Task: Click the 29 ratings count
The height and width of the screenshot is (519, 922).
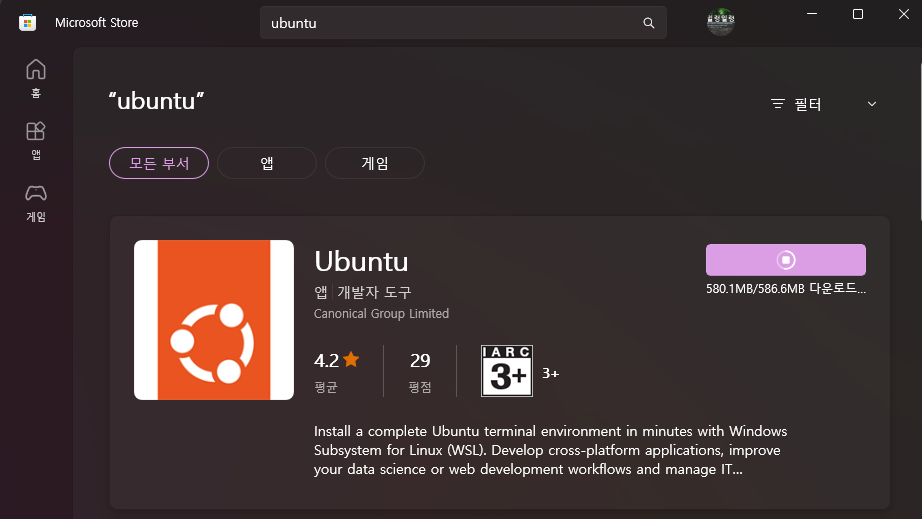Action: pos(420,360)
